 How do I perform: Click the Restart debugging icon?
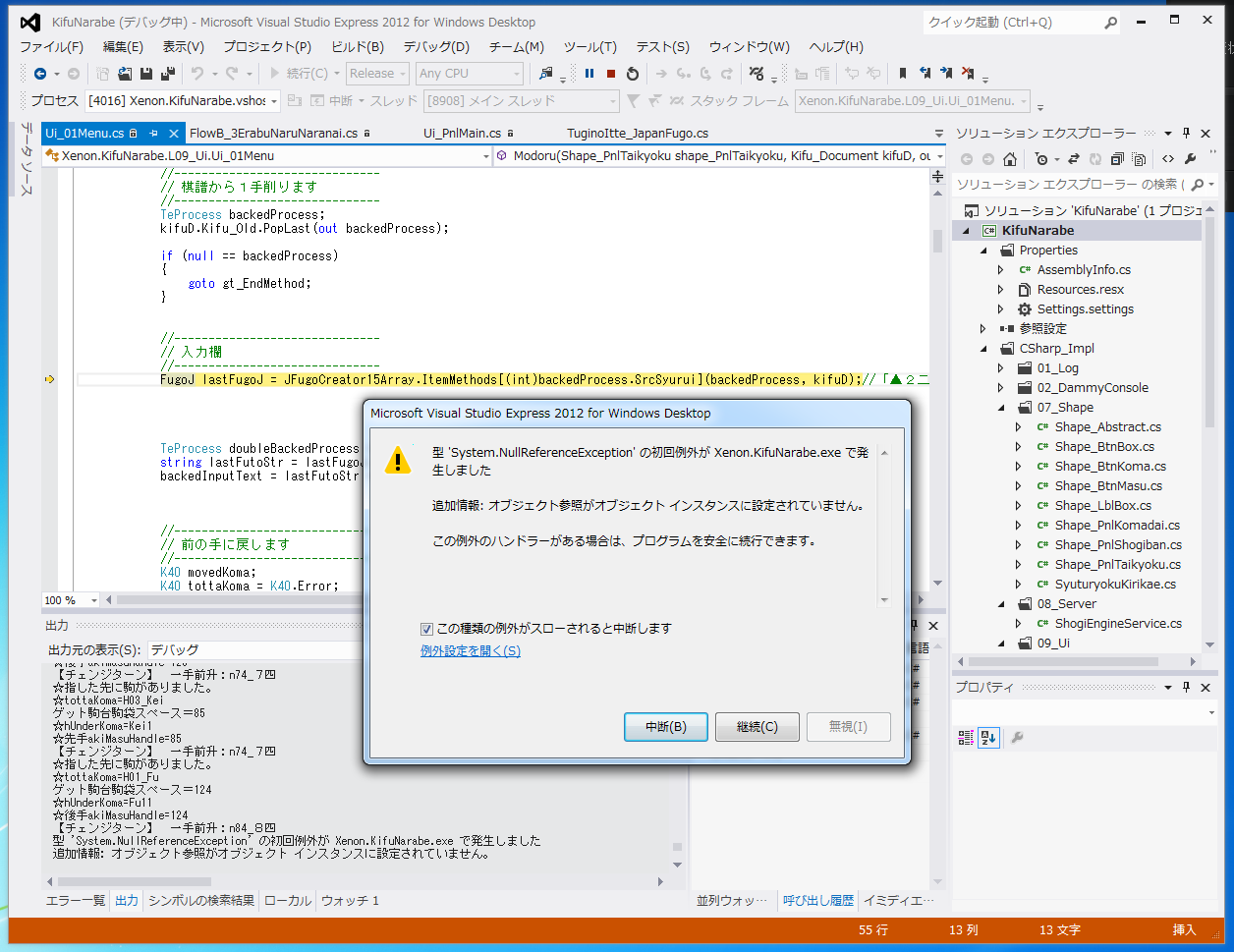633,74
